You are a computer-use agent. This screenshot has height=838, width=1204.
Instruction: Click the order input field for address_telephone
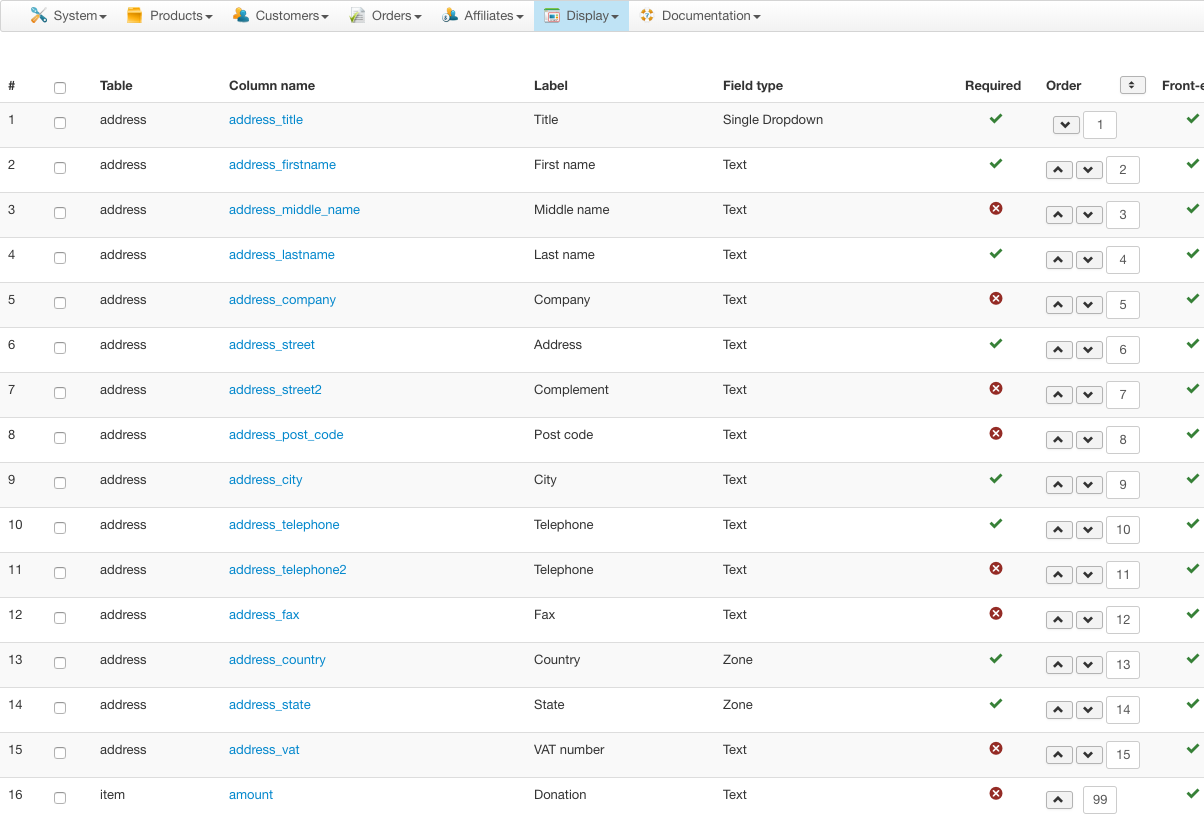click(1123, 530)
